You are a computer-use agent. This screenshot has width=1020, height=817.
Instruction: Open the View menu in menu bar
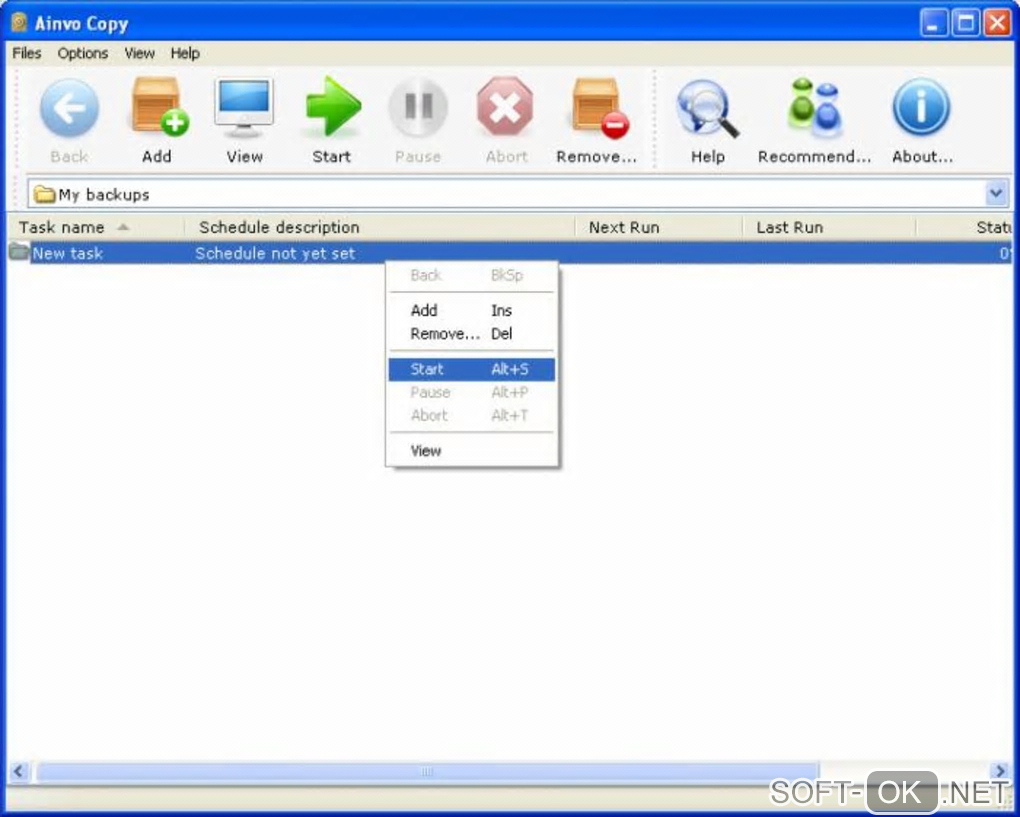(139, 53)
